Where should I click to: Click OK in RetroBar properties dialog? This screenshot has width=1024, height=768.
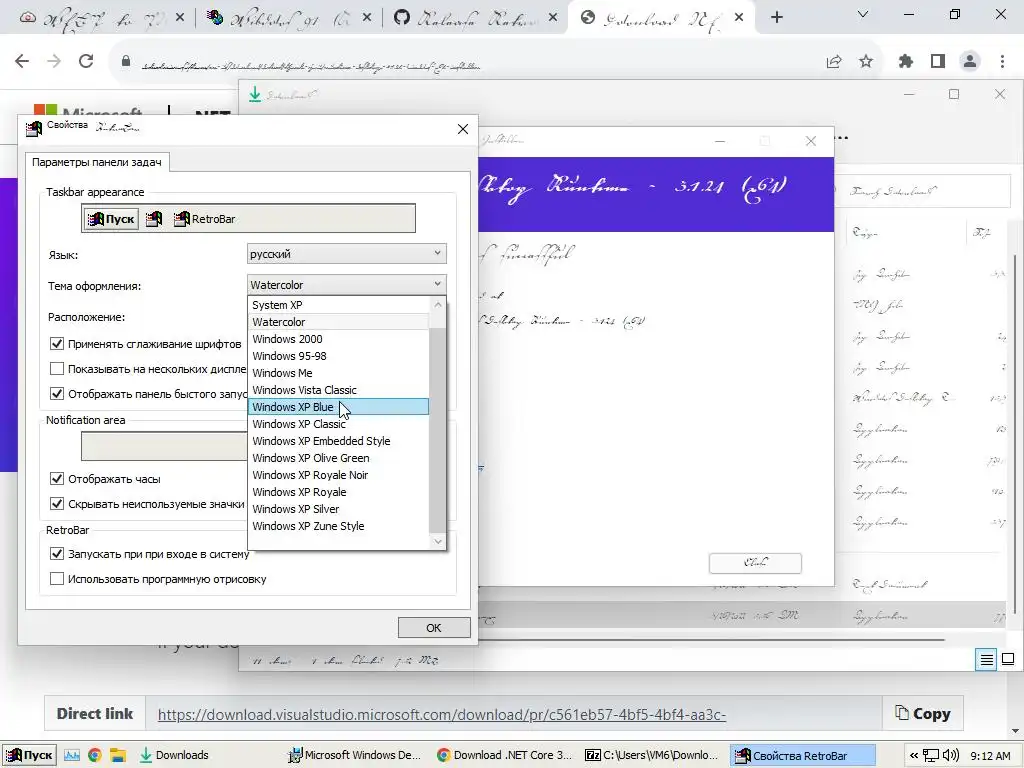tap(434, 628)
